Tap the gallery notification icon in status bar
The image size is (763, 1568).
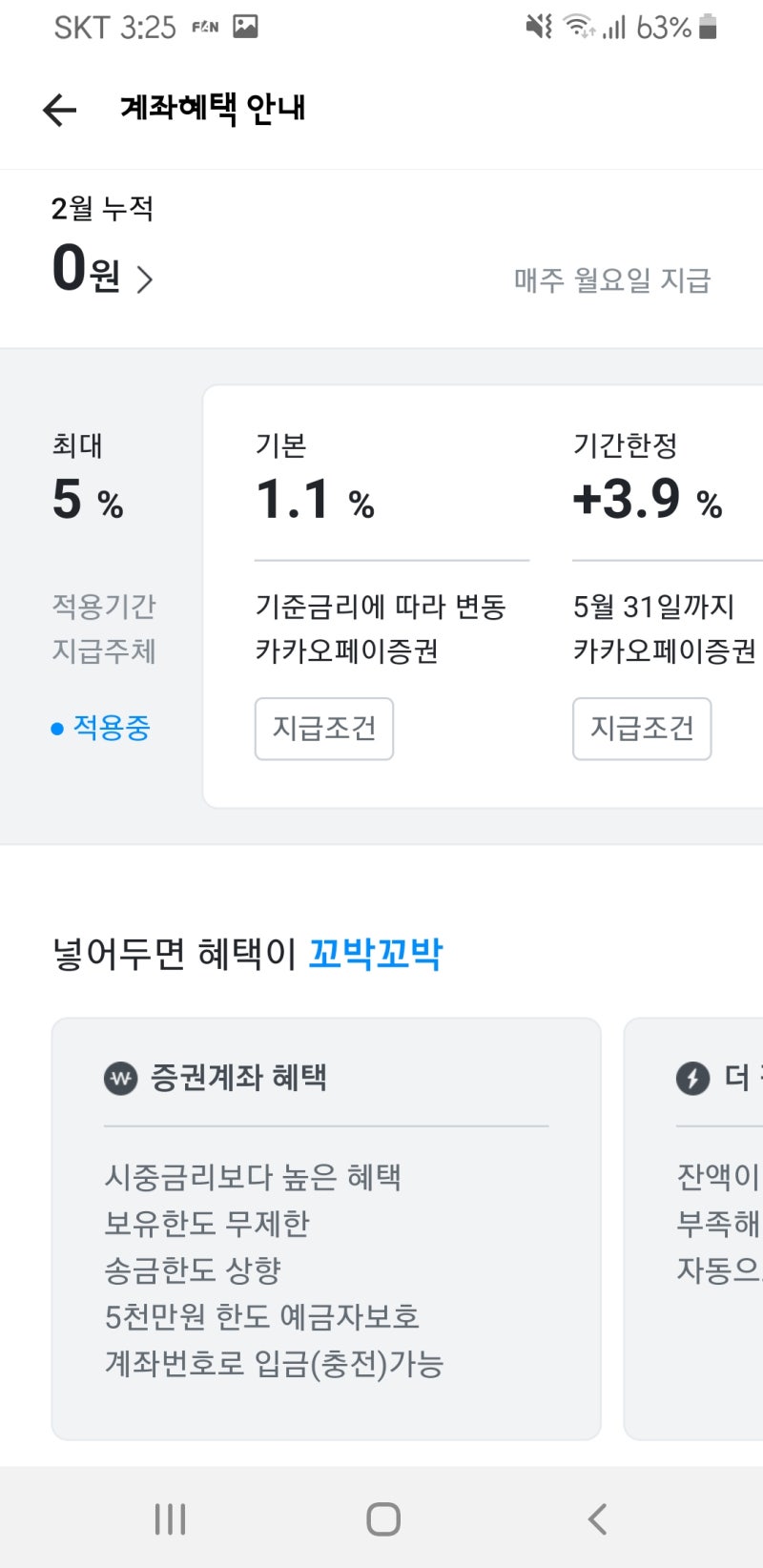click(x=245, y=27)
